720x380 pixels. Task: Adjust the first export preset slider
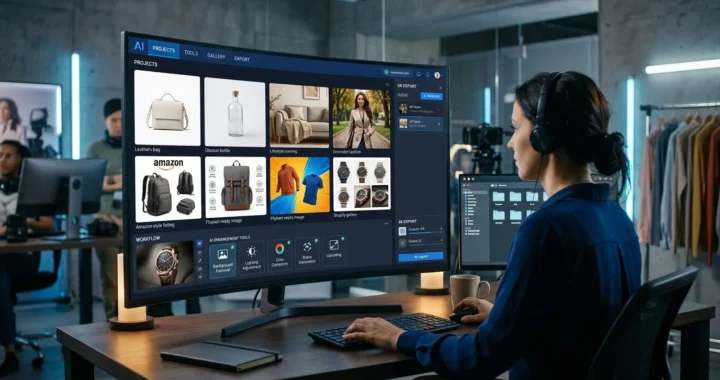pos(425,233)
